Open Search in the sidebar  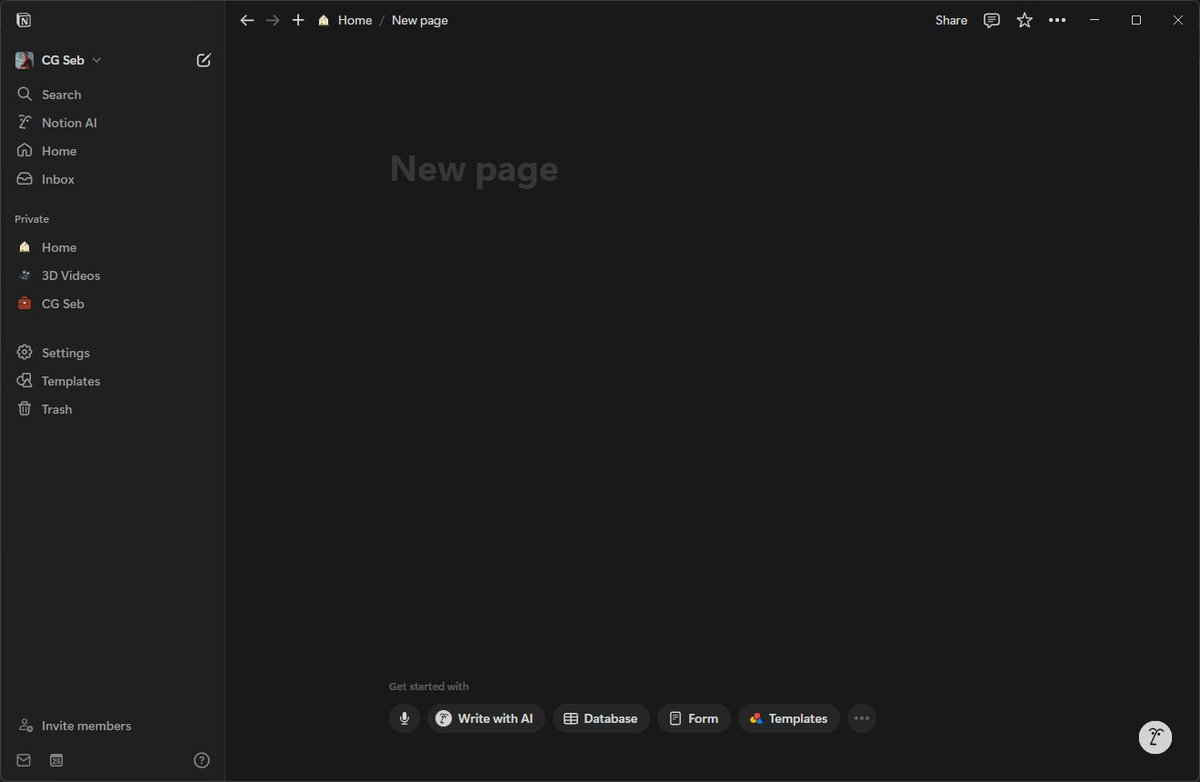[x=112, y=94]
